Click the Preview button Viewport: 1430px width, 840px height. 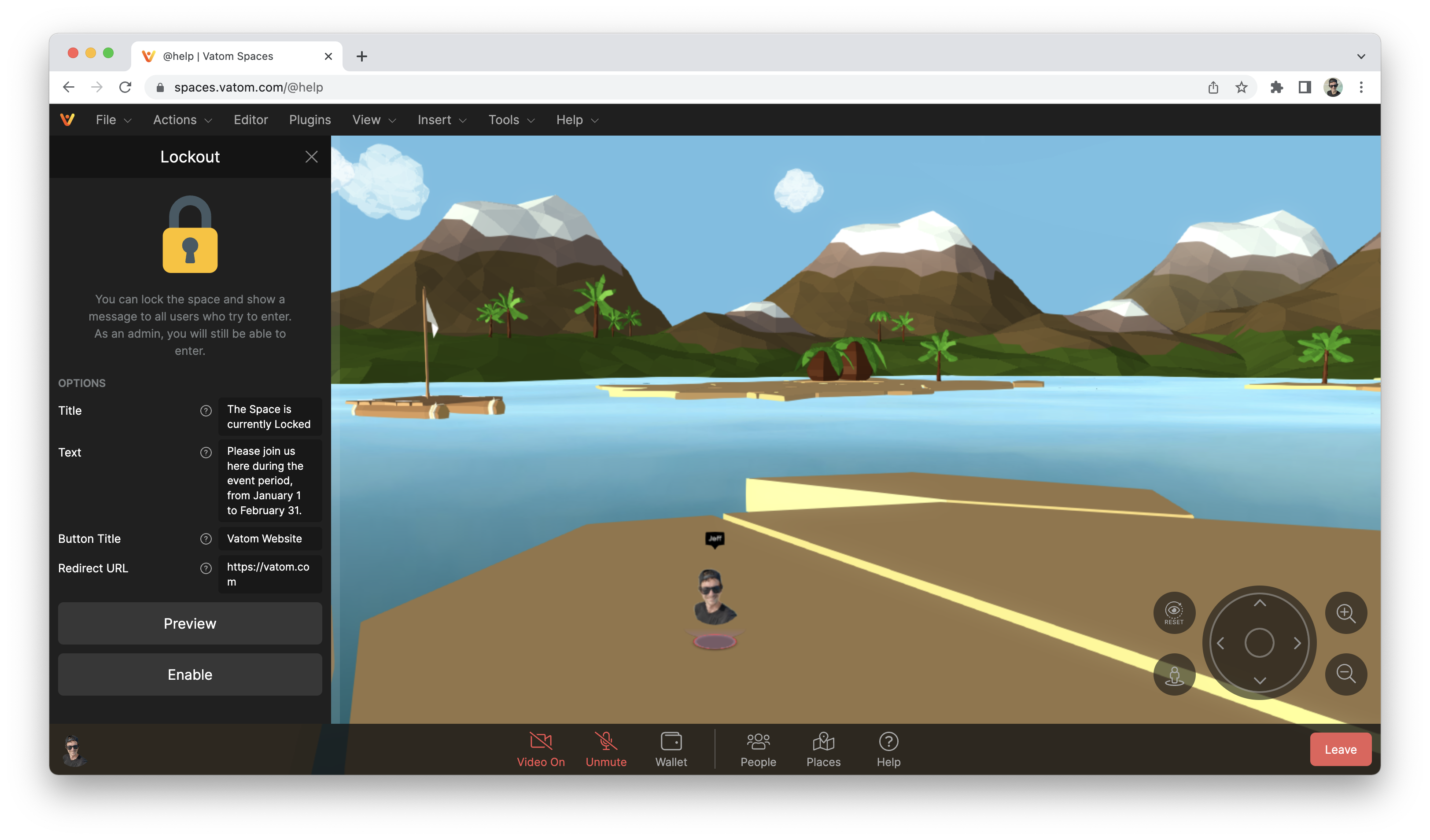click(x=190, y=623)
